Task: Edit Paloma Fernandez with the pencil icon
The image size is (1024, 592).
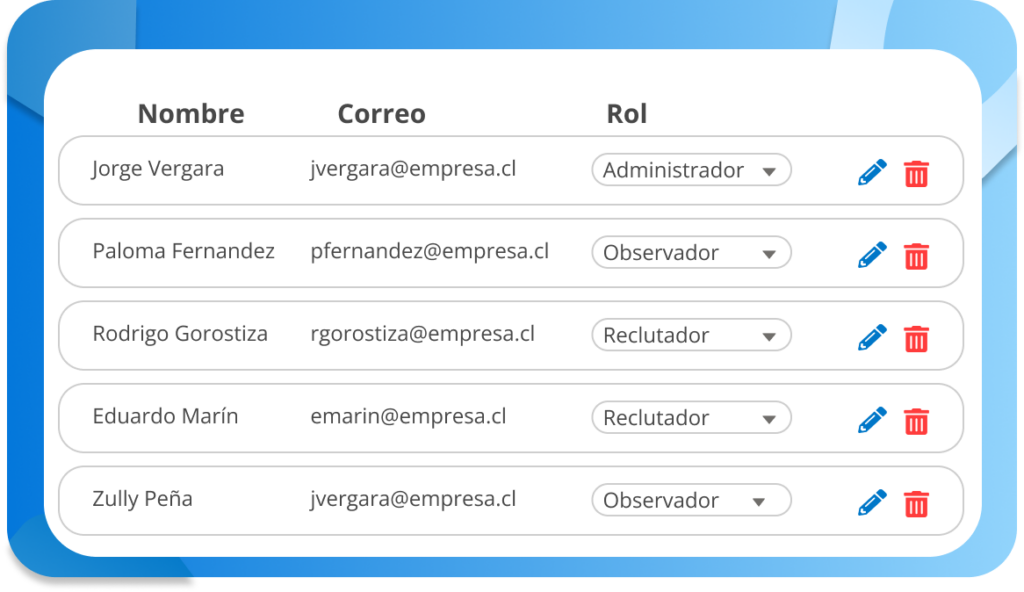Action: pyautogui.click(x=872, y=255)
